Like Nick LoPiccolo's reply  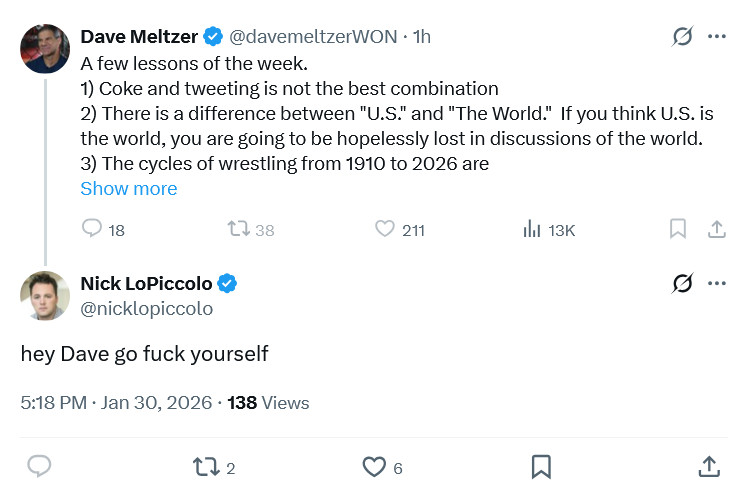tap(374, 466)
